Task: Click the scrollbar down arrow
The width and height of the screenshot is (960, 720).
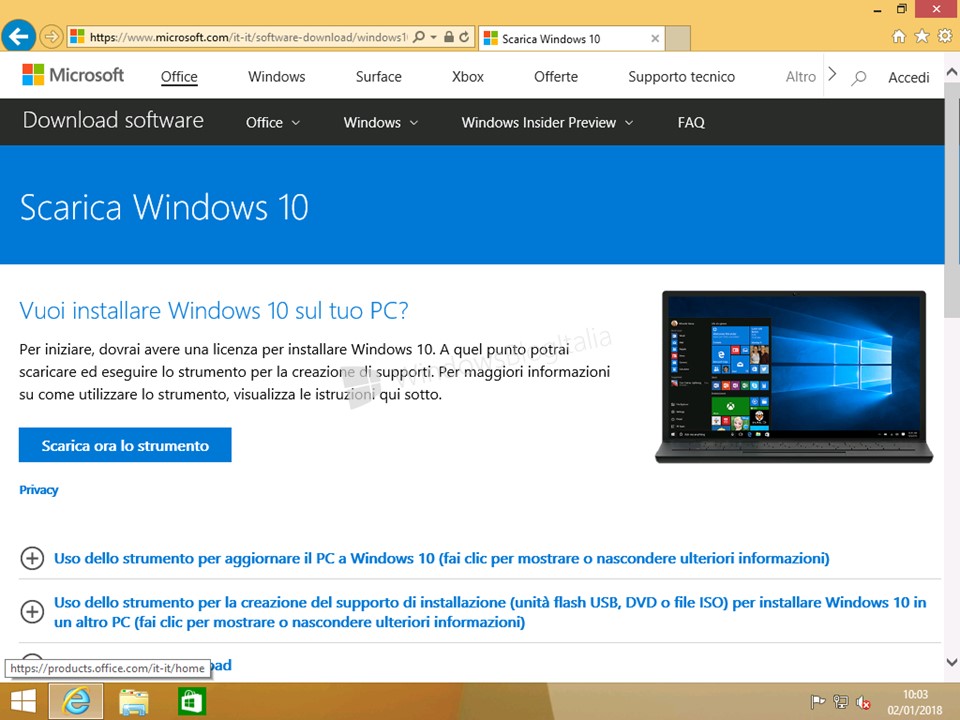Action: tap(952, 662)
